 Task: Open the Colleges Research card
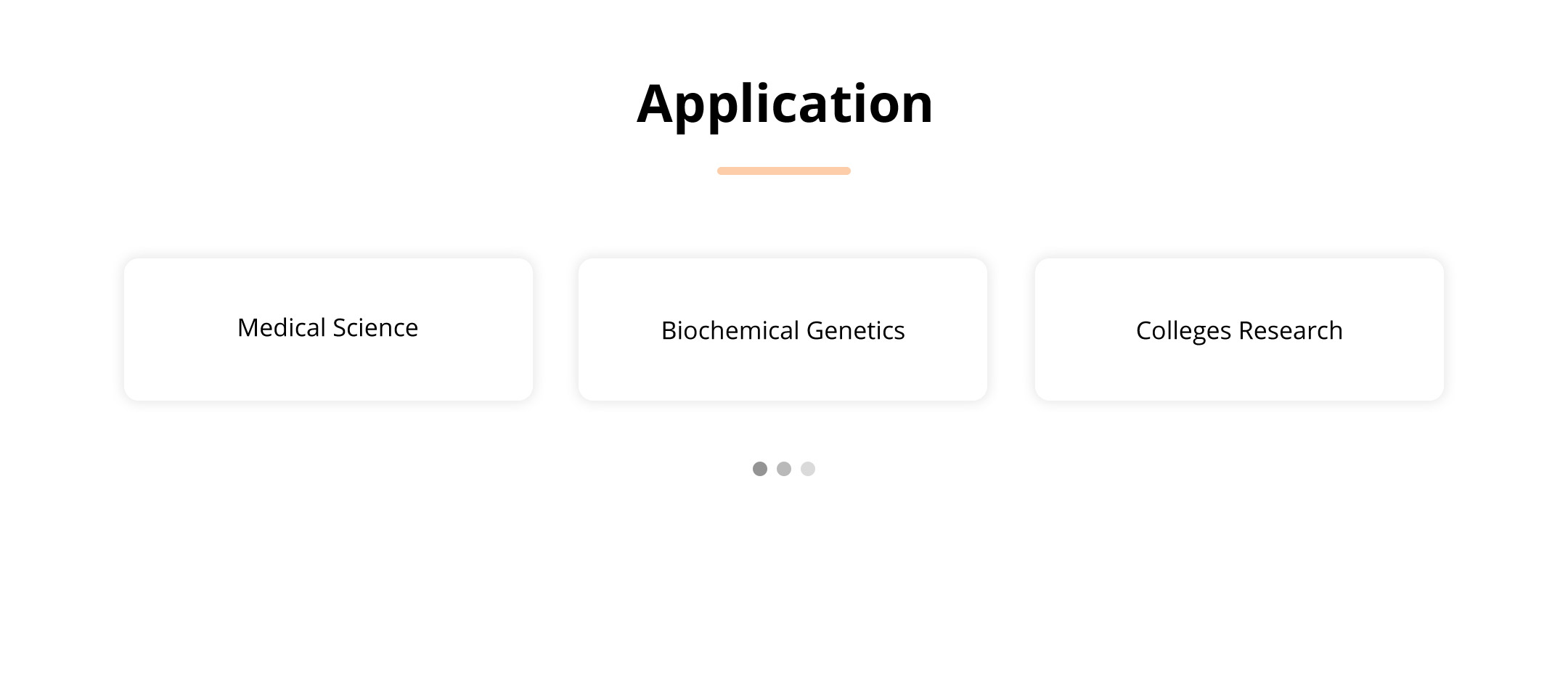tap(1239, 329)
